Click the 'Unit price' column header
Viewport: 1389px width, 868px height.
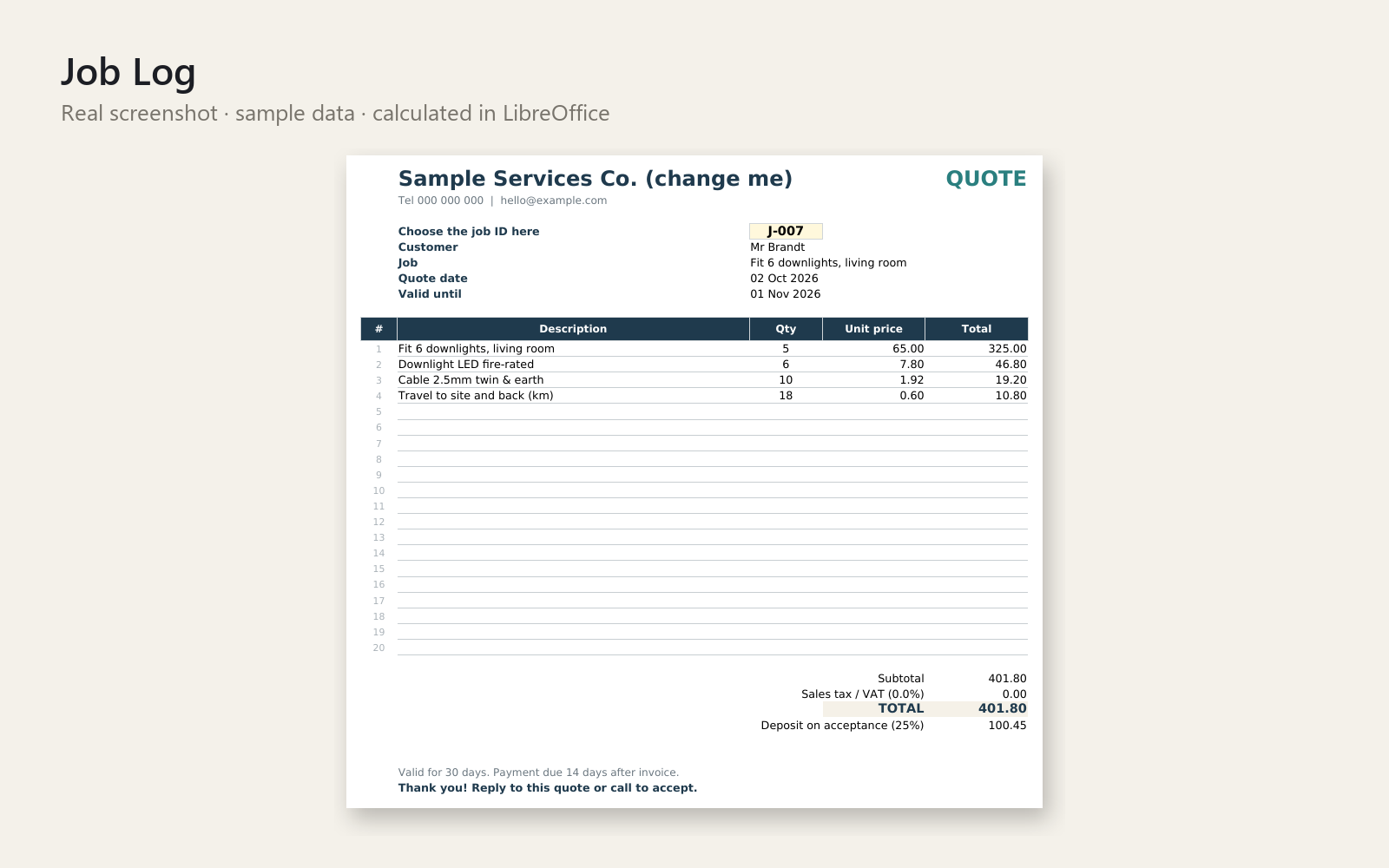point(873,329)
